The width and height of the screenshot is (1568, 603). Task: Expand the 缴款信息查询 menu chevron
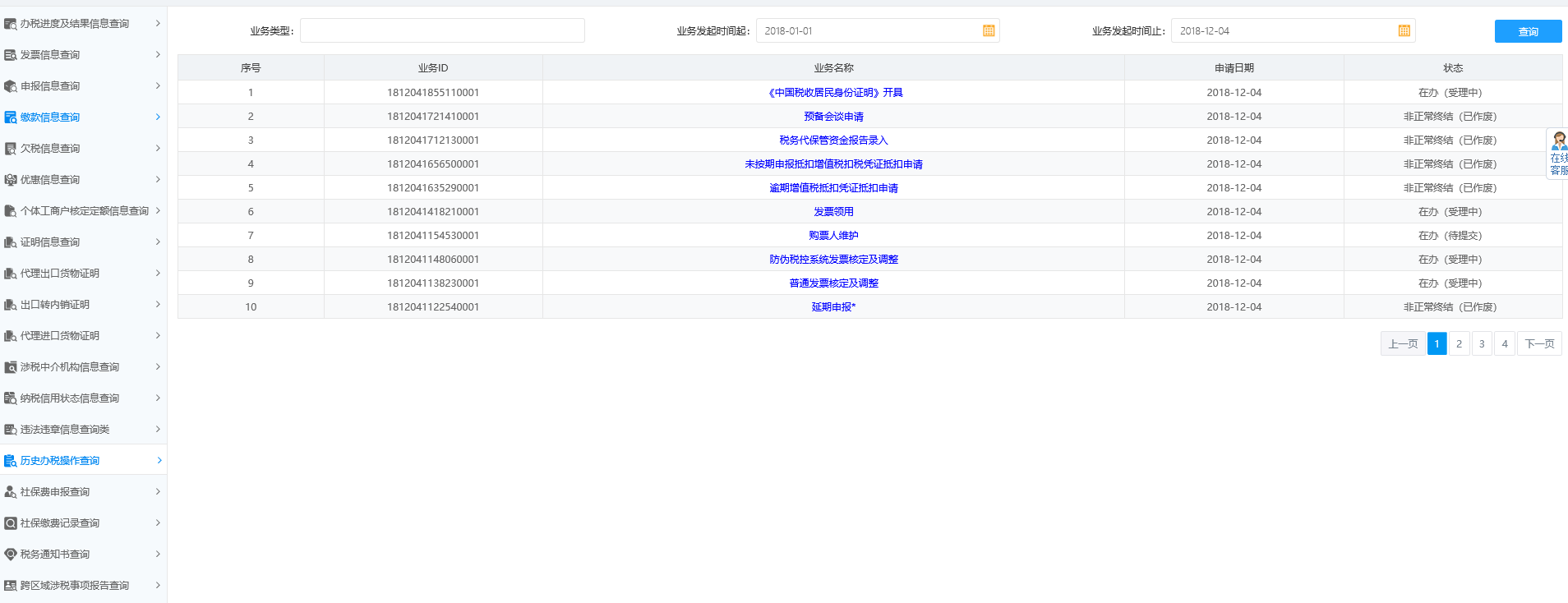pyautogui.click(x=158, y=117)
